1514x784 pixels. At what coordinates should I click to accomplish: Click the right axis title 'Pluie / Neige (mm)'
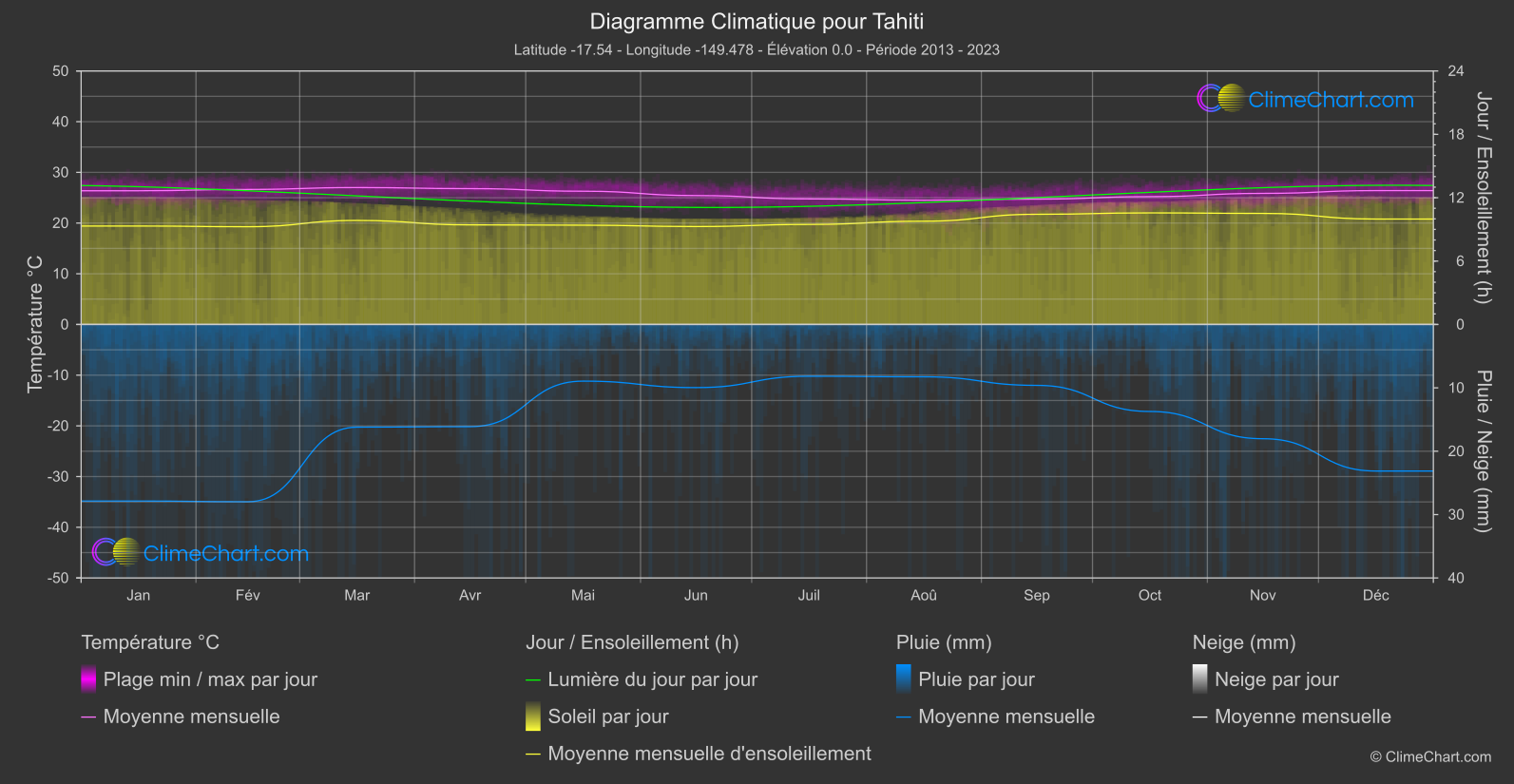tap(1483, 451)
